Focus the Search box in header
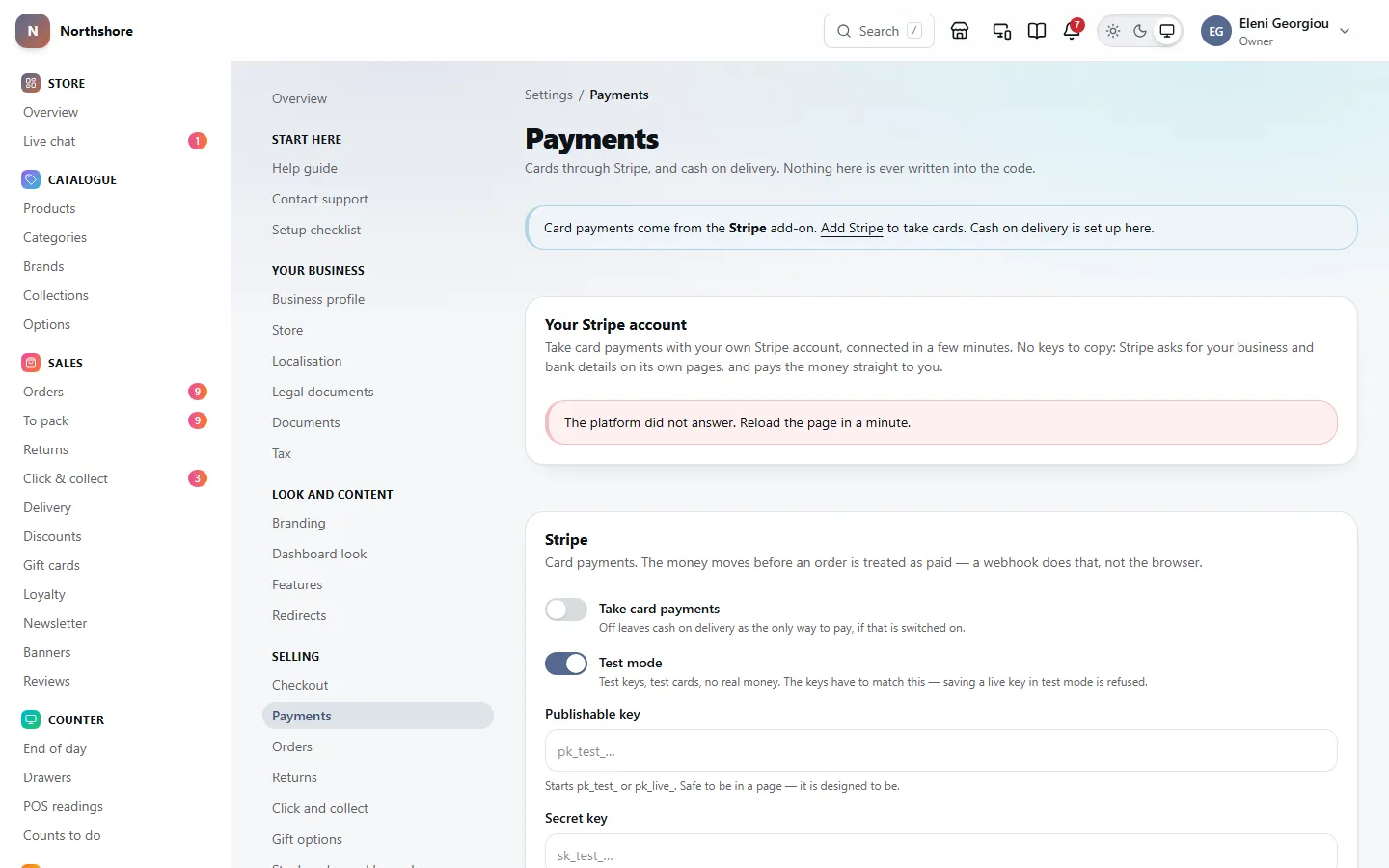This screenshot has width=1389, height=868. 879,31
